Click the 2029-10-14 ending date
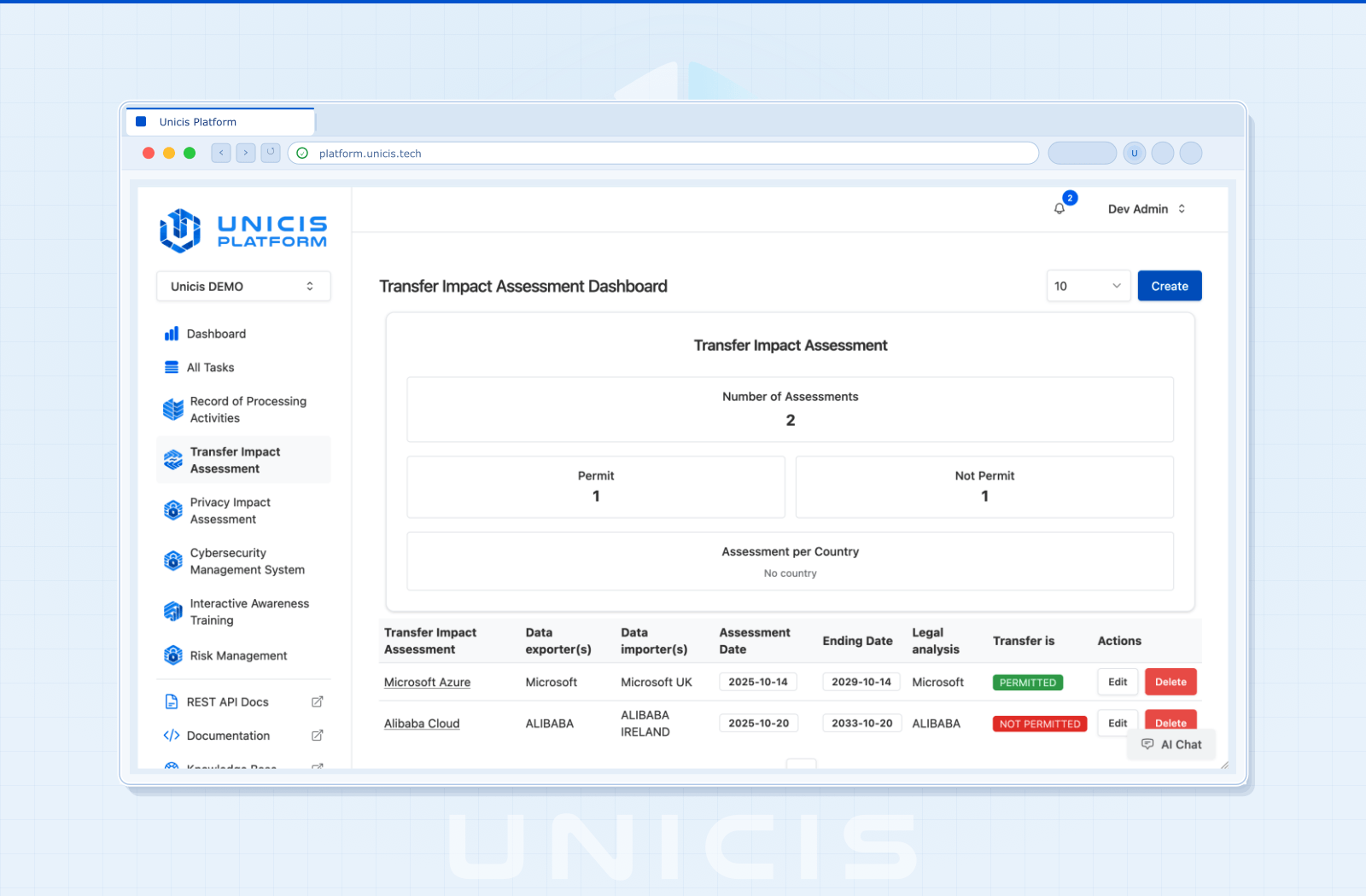1366x896 pixels. coord(861,682)
